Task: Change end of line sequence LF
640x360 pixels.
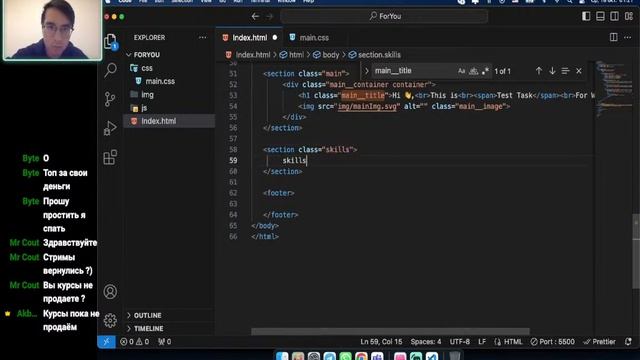Action: (x=482, y=342)
